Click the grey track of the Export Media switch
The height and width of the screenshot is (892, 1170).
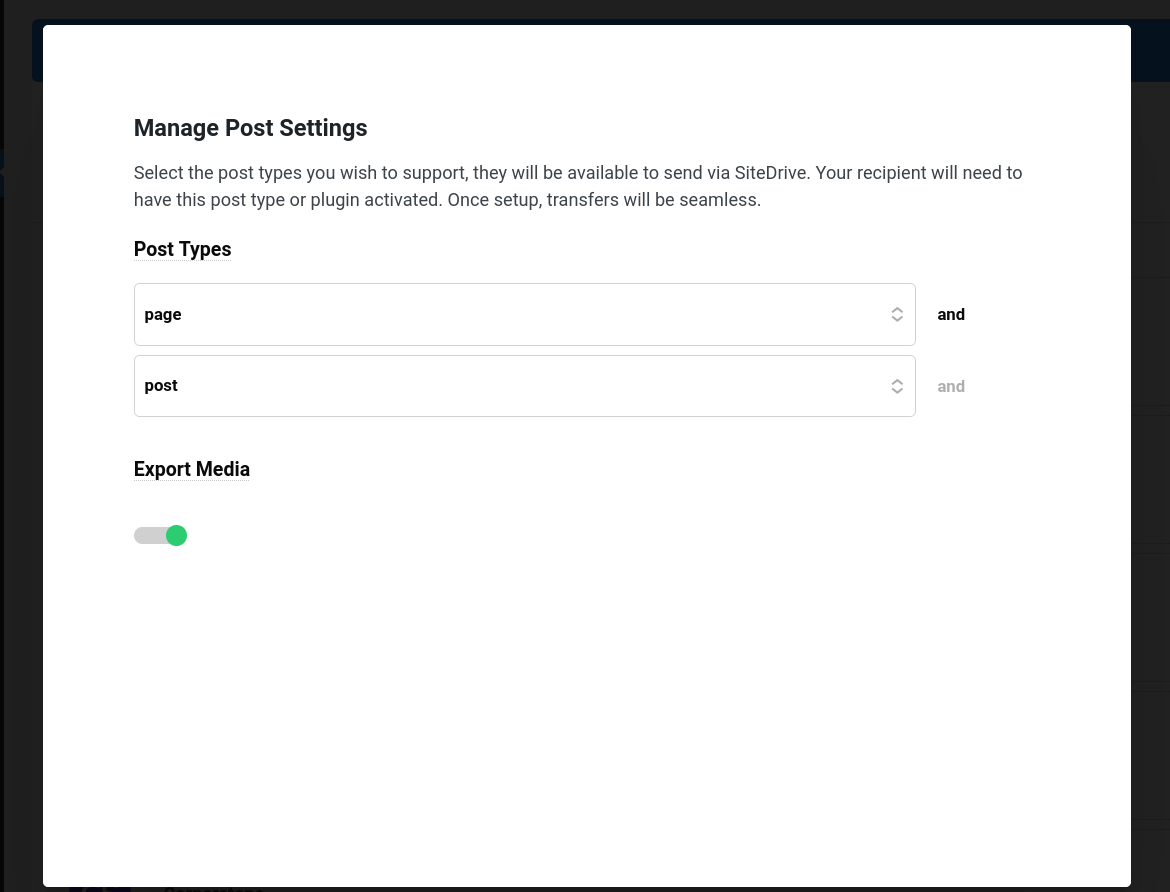tap(147, 536)
